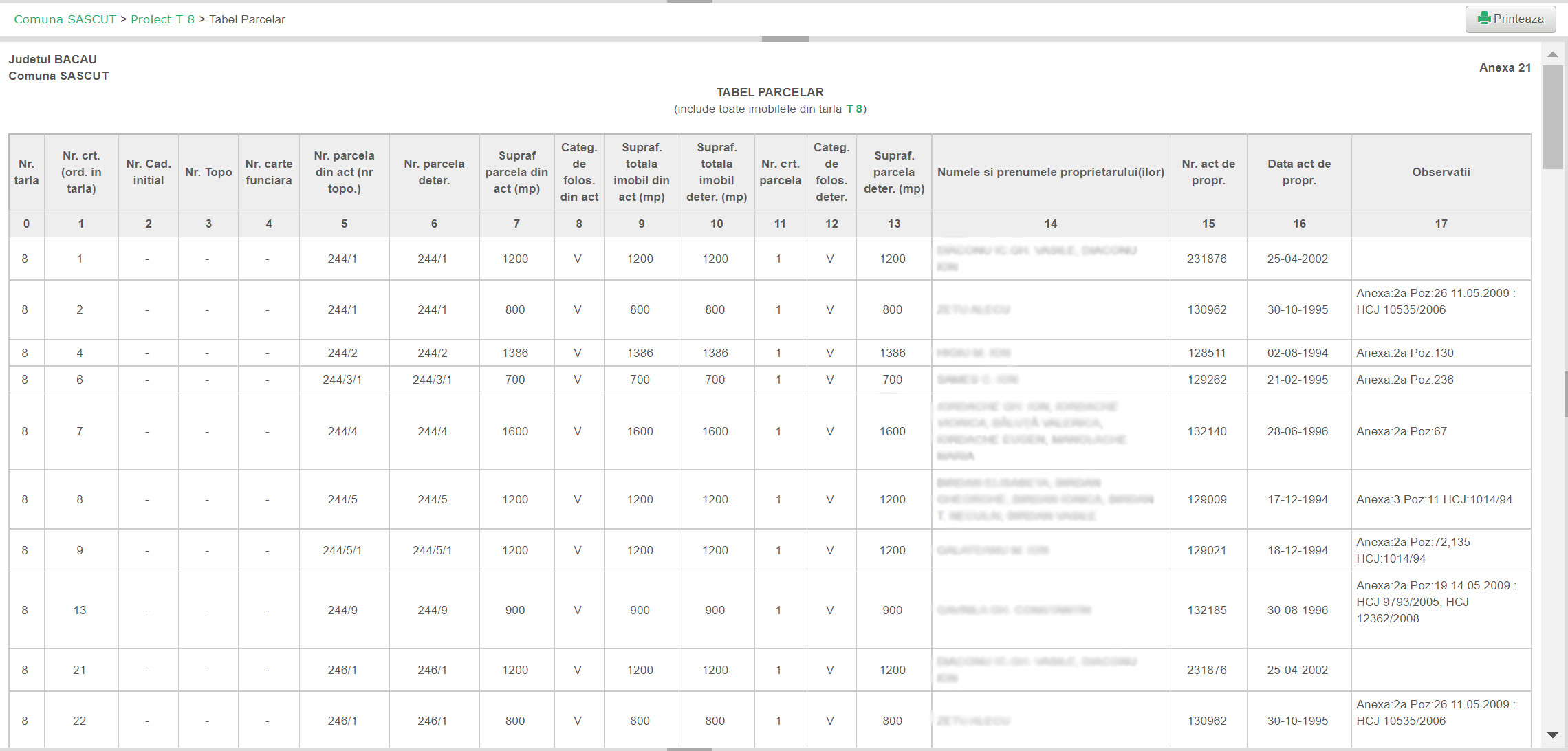Click the Observatii column header
The image size is (1568, 751).
1441,172
